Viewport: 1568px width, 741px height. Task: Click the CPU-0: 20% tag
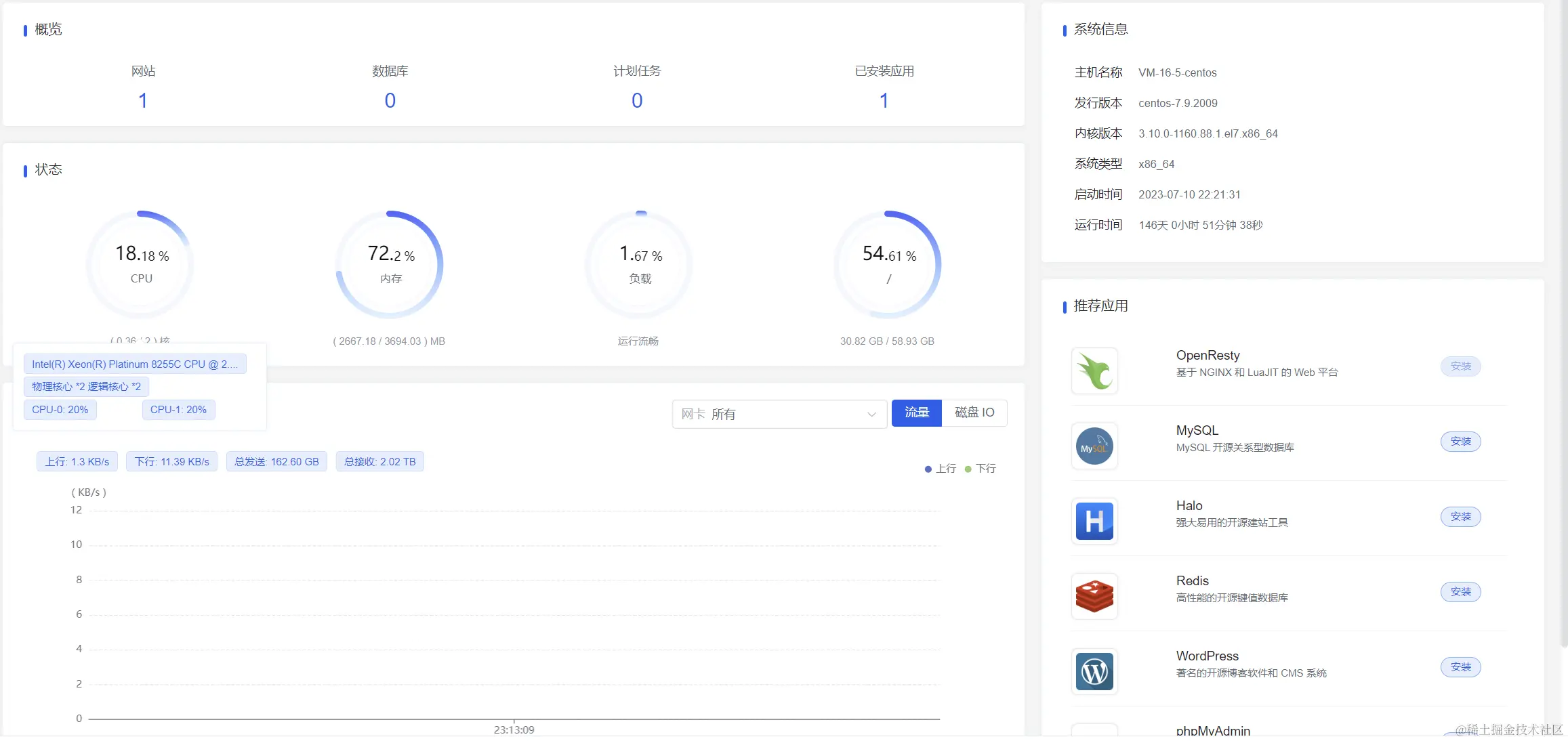[60, 410]
